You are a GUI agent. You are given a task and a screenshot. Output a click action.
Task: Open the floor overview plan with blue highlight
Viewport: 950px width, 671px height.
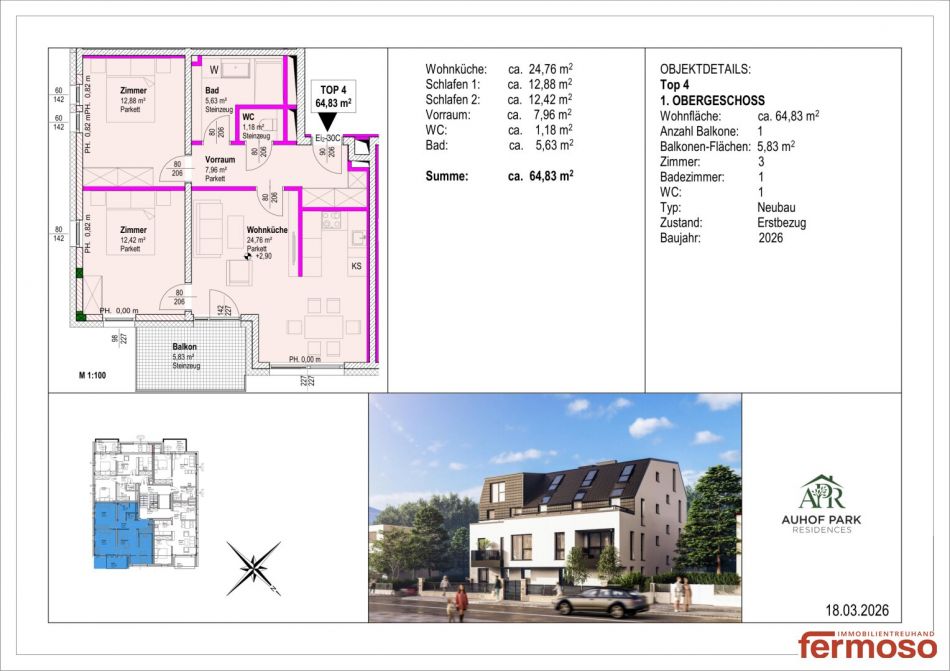click(145, 502)
